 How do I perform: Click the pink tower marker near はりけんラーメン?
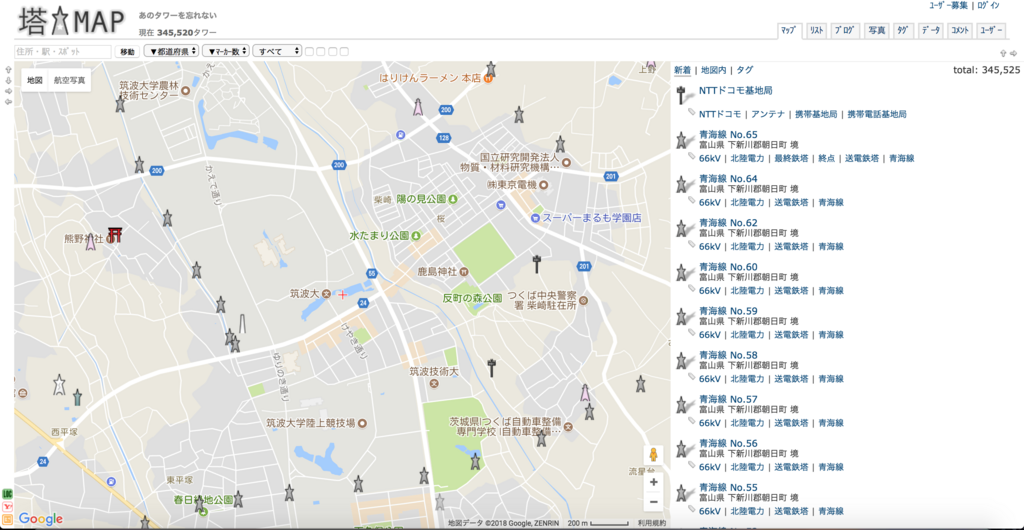(x=418, y=108)
